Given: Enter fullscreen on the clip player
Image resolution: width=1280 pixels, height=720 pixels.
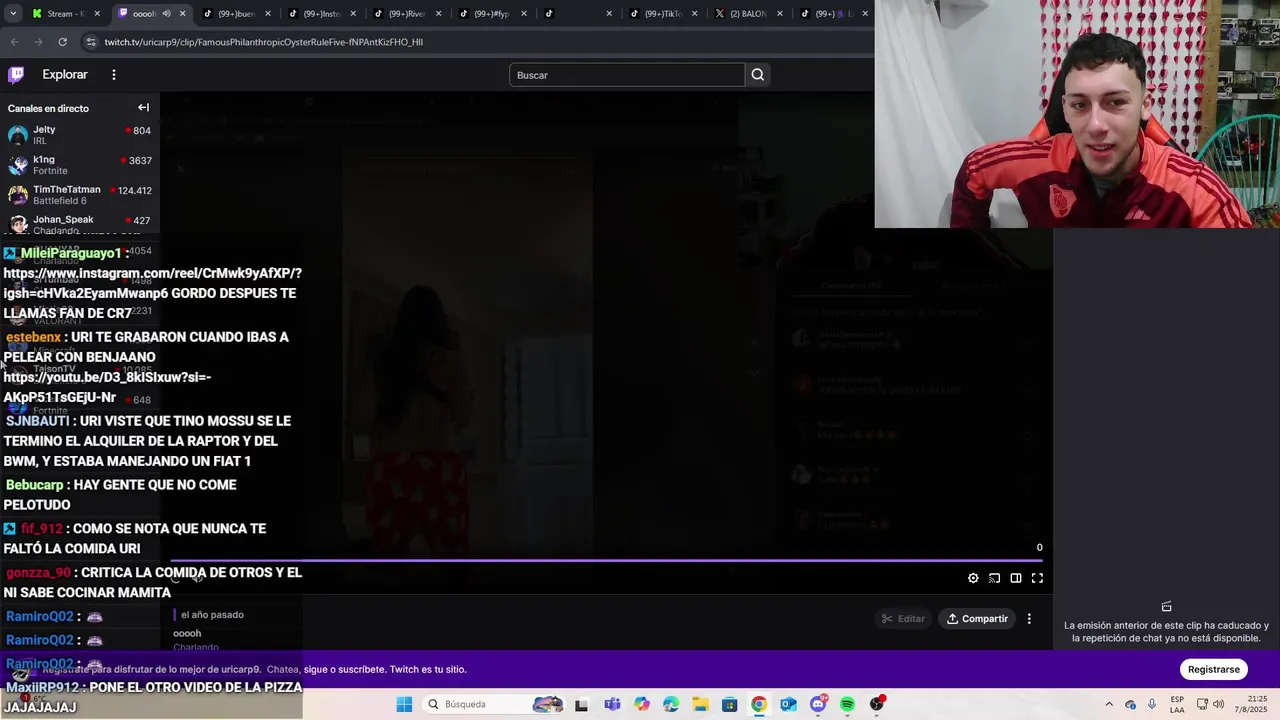Looking at the screenshot, I should click(1037, 578).
